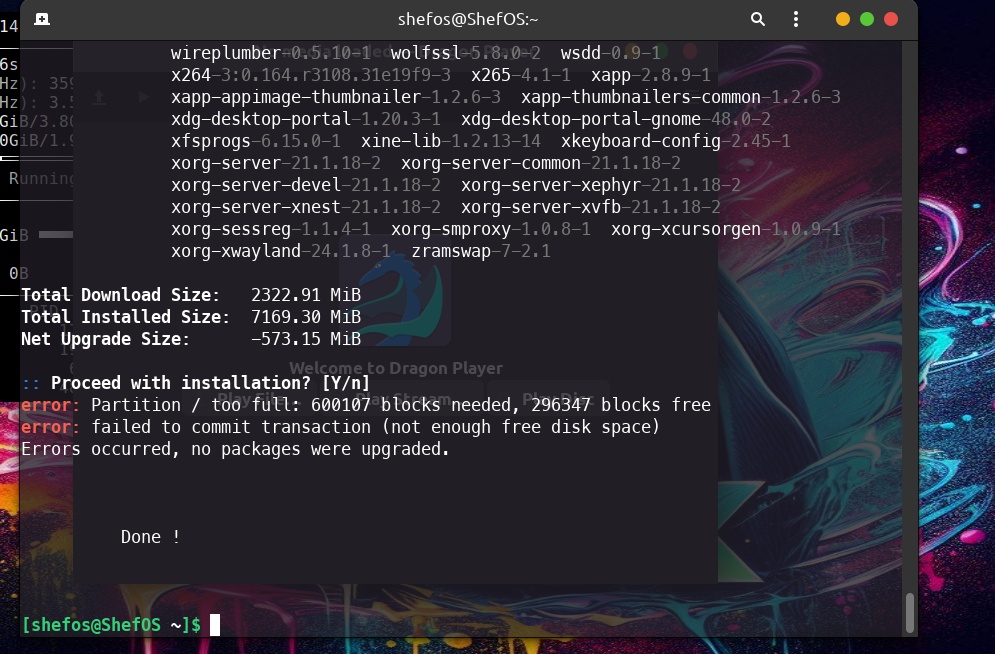Image resolution: width=995 pixels, height=654 pixels.
Task: Click the shefos@ShefOS window title
Action: click(x=468, y=19)
